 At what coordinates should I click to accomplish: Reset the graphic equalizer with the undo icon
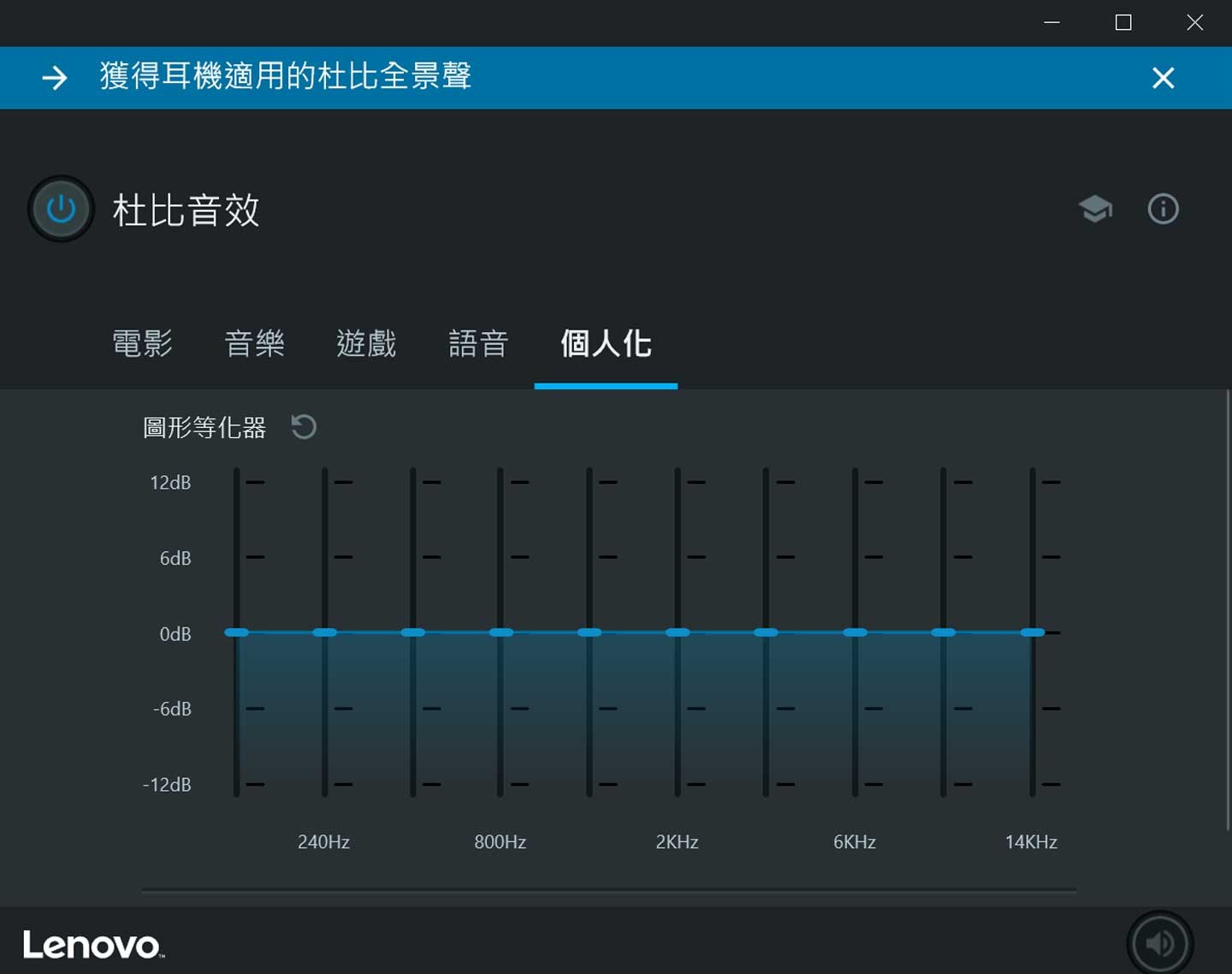pyautogui.click(x=304, y=426)
